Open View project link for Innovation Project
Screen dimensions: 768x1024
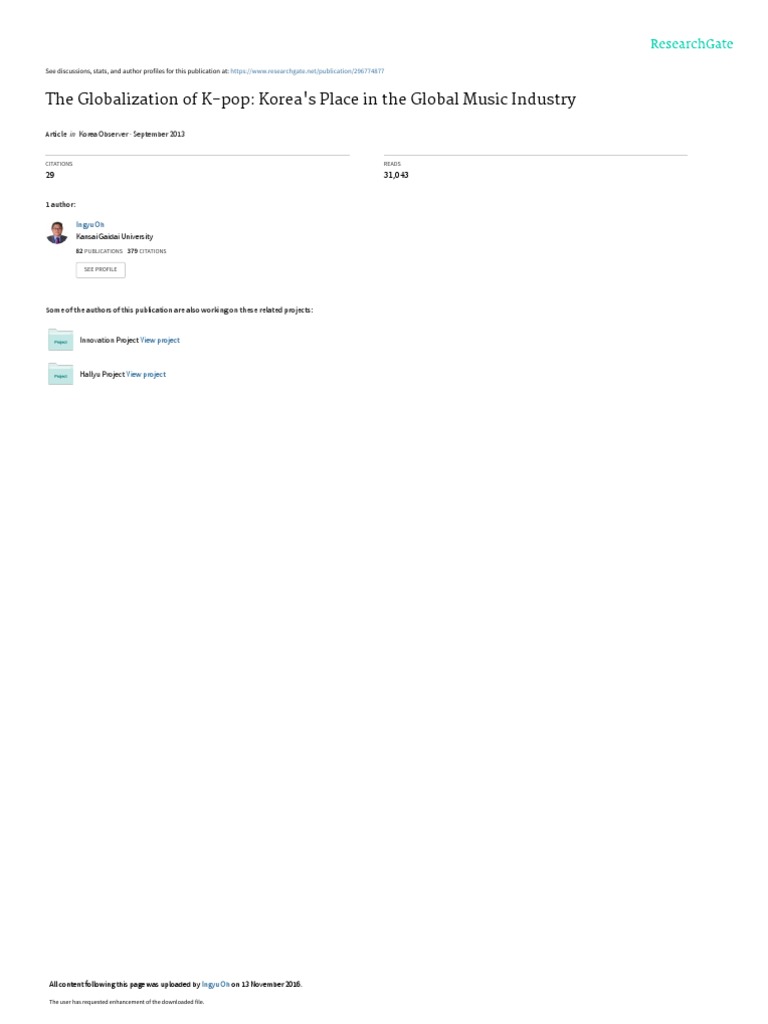click(160, 340)
